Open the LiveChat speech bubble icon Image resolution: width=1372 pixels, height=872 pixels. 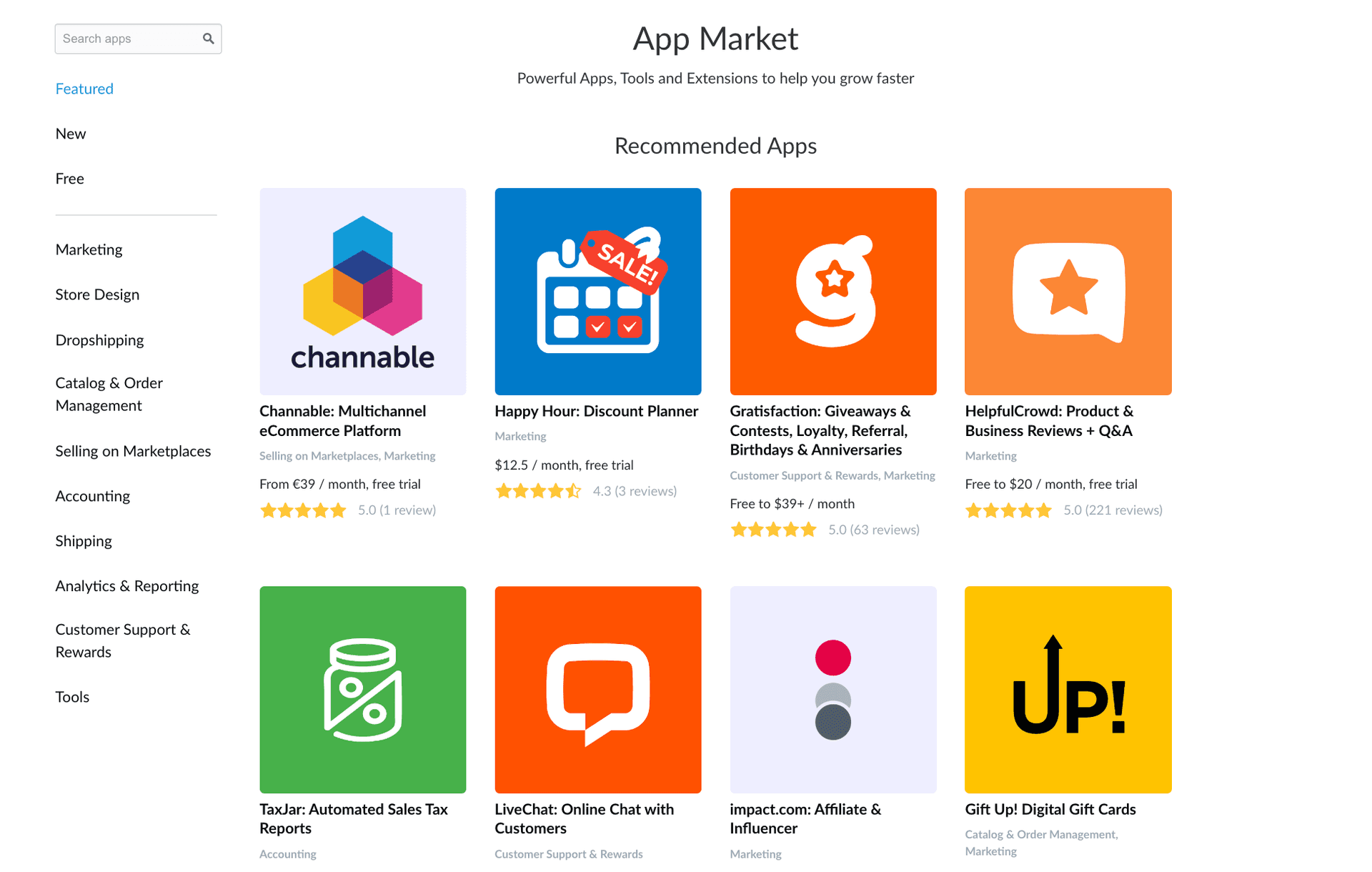coord(597,689)
